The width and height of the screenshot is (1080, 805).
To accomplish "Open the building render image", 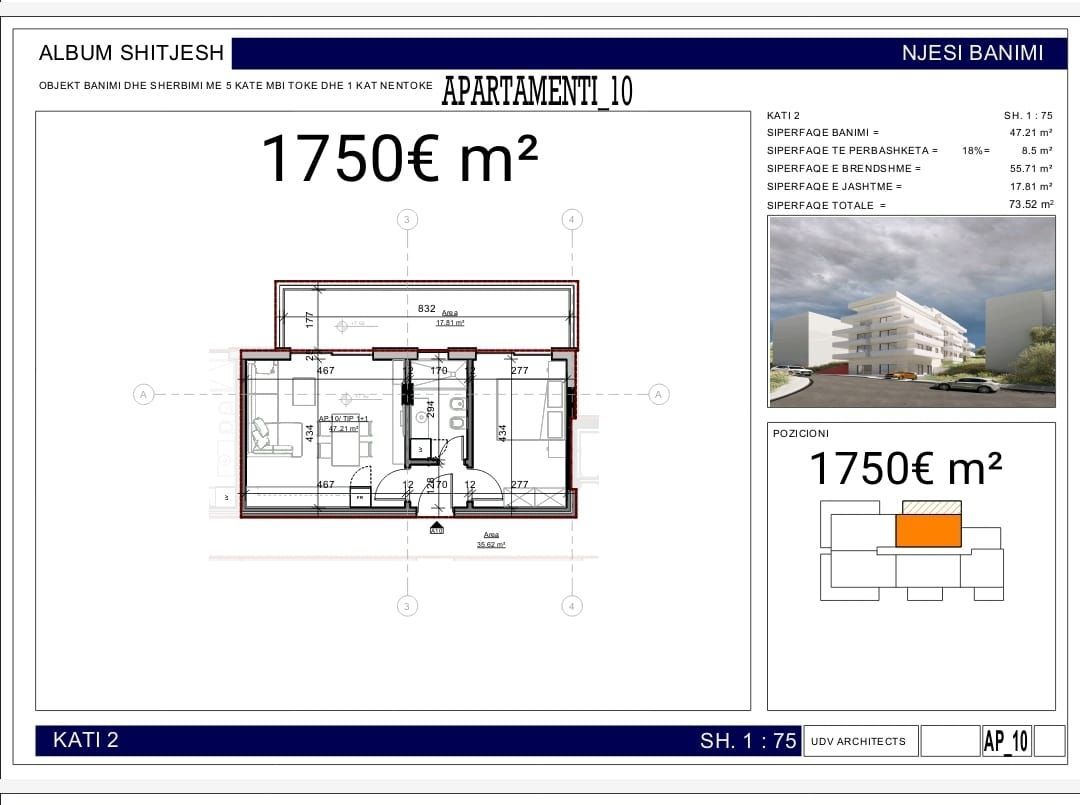I will coord(911,311).
